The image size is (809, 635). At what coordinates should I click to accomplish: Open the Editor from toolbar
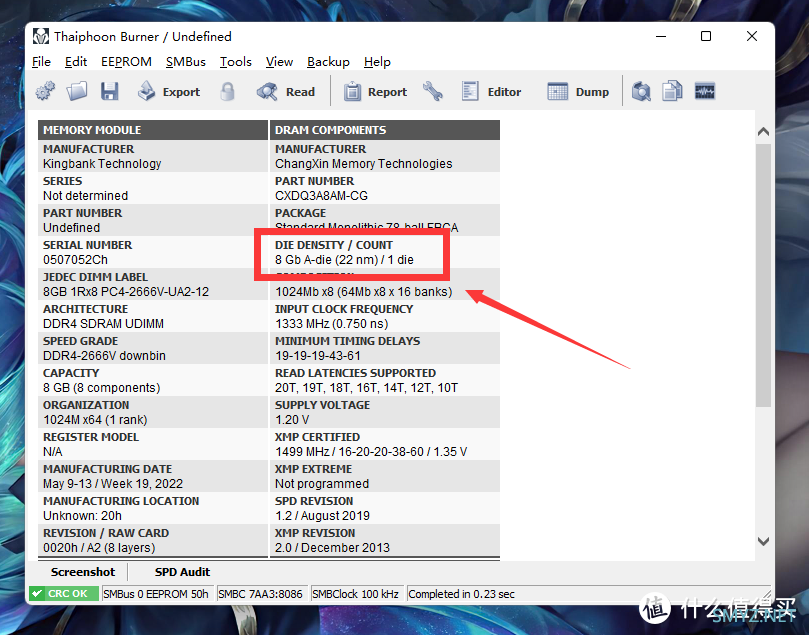tap(491, 92)
